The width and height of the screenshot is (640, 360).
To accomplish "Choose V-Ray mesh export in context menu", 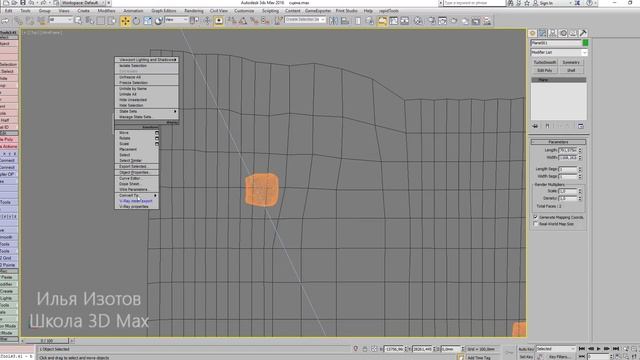I will (137, 201).
